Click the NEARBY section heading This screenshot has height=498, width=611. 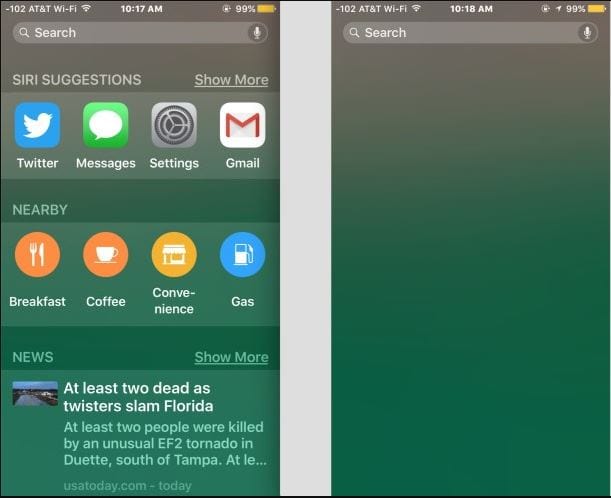click(40, 210)
